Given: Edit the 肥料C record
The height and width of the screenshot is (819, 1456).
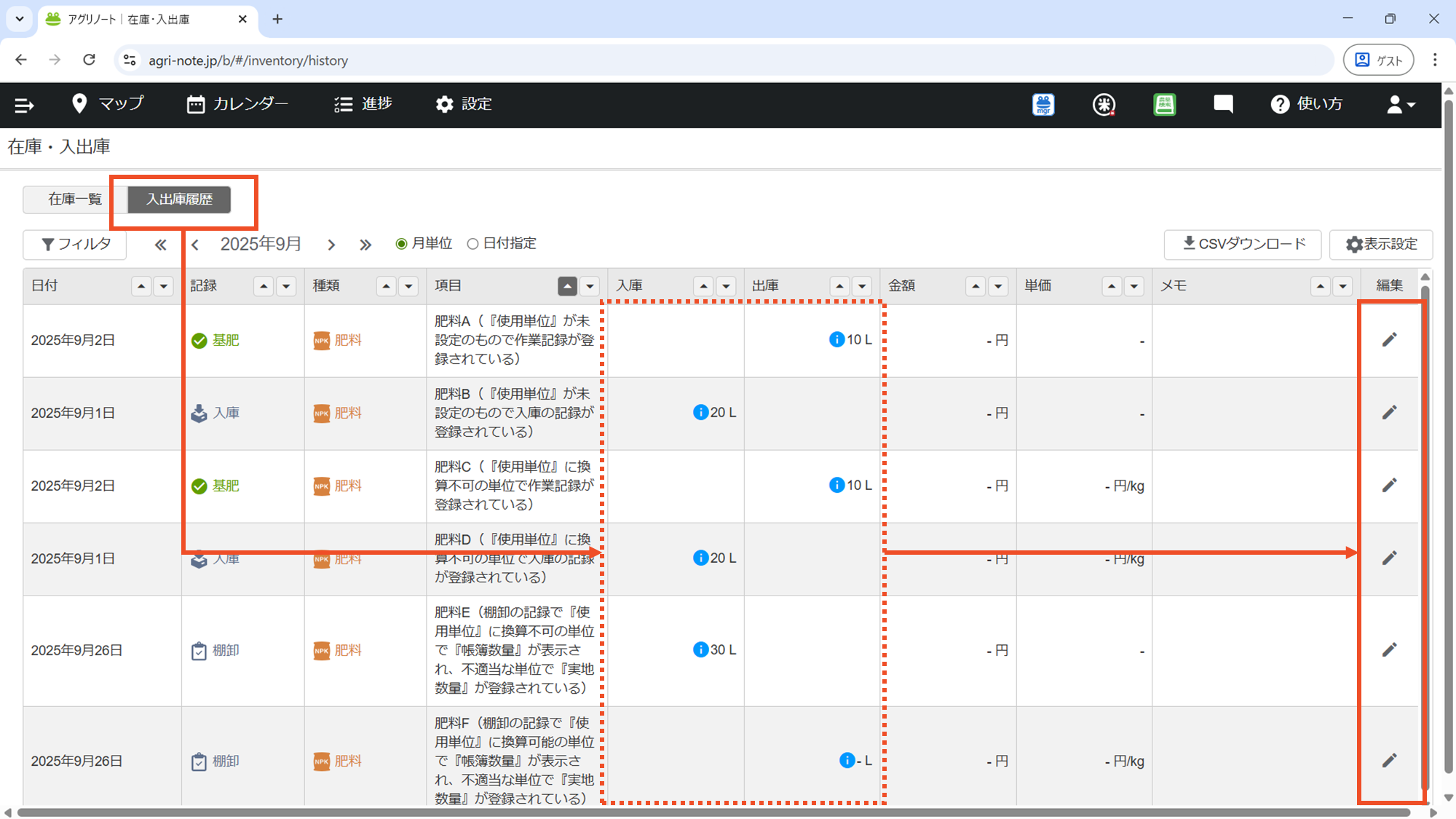Looking at the screenshot, I should pyautogui.click(x=1389, y=486).
